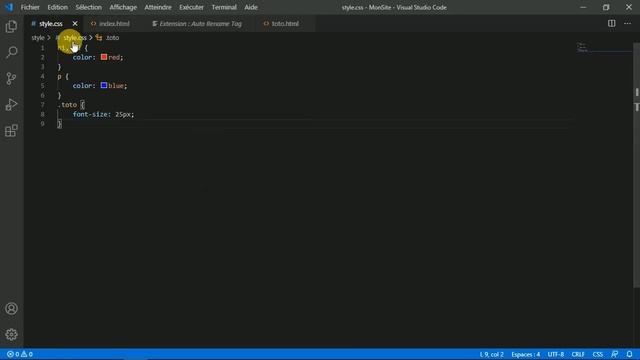Screen dimensions: 640x360
Task: Click the style folder breadcrumb
Action: [x=38, y=38]
